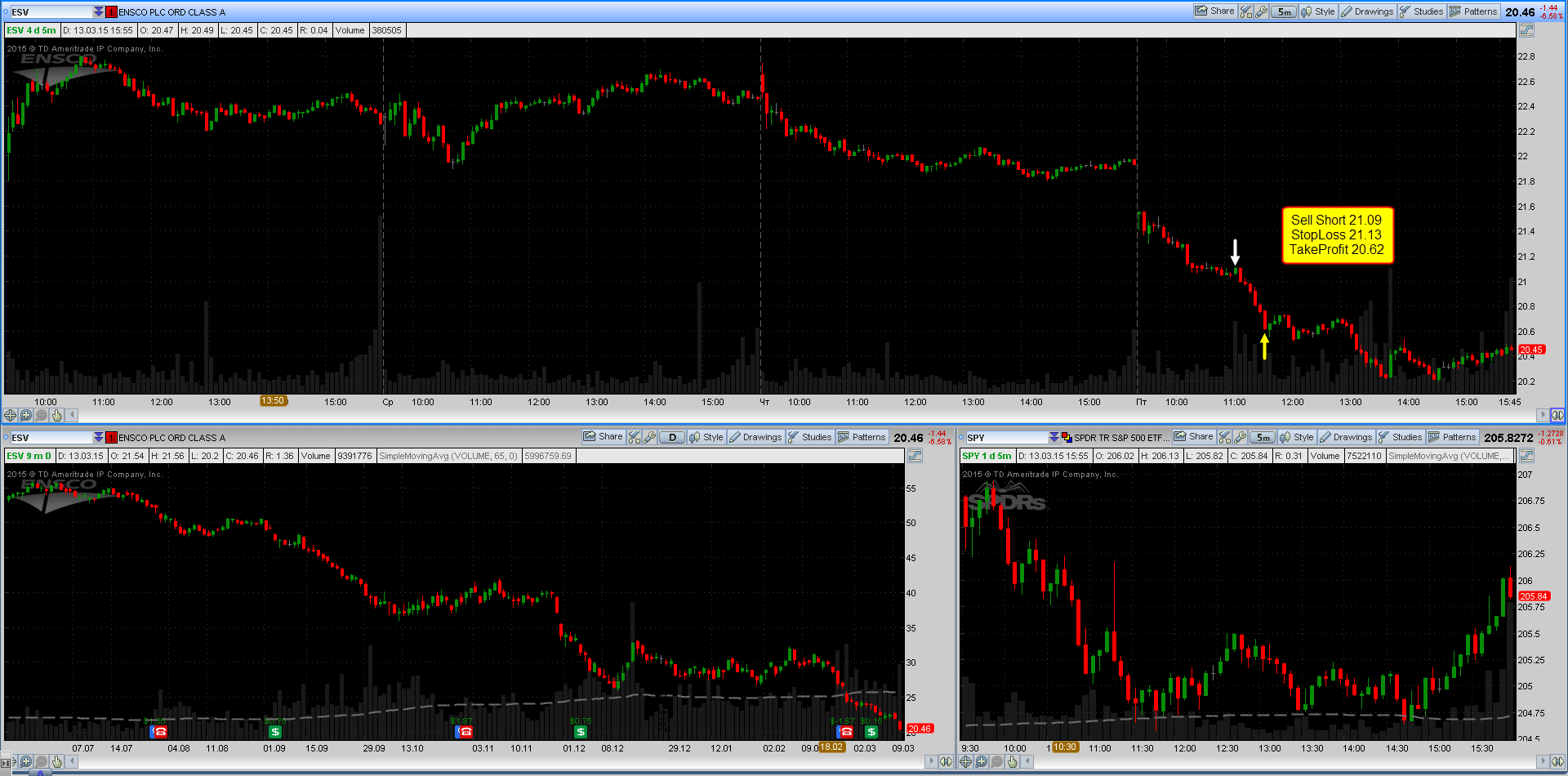Click the Volume 380505 readout in top chart
Viewport: 1568px width, 776px height.
pyautogui.click(x=369, y=30)
